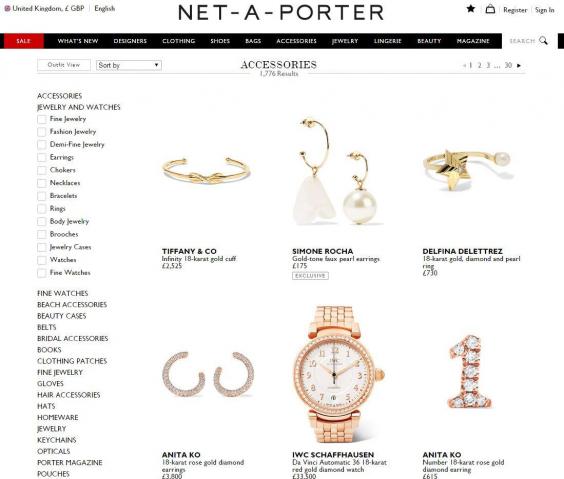Open the Hair Accessories category
564x479 pixels.
coord(69,395)
